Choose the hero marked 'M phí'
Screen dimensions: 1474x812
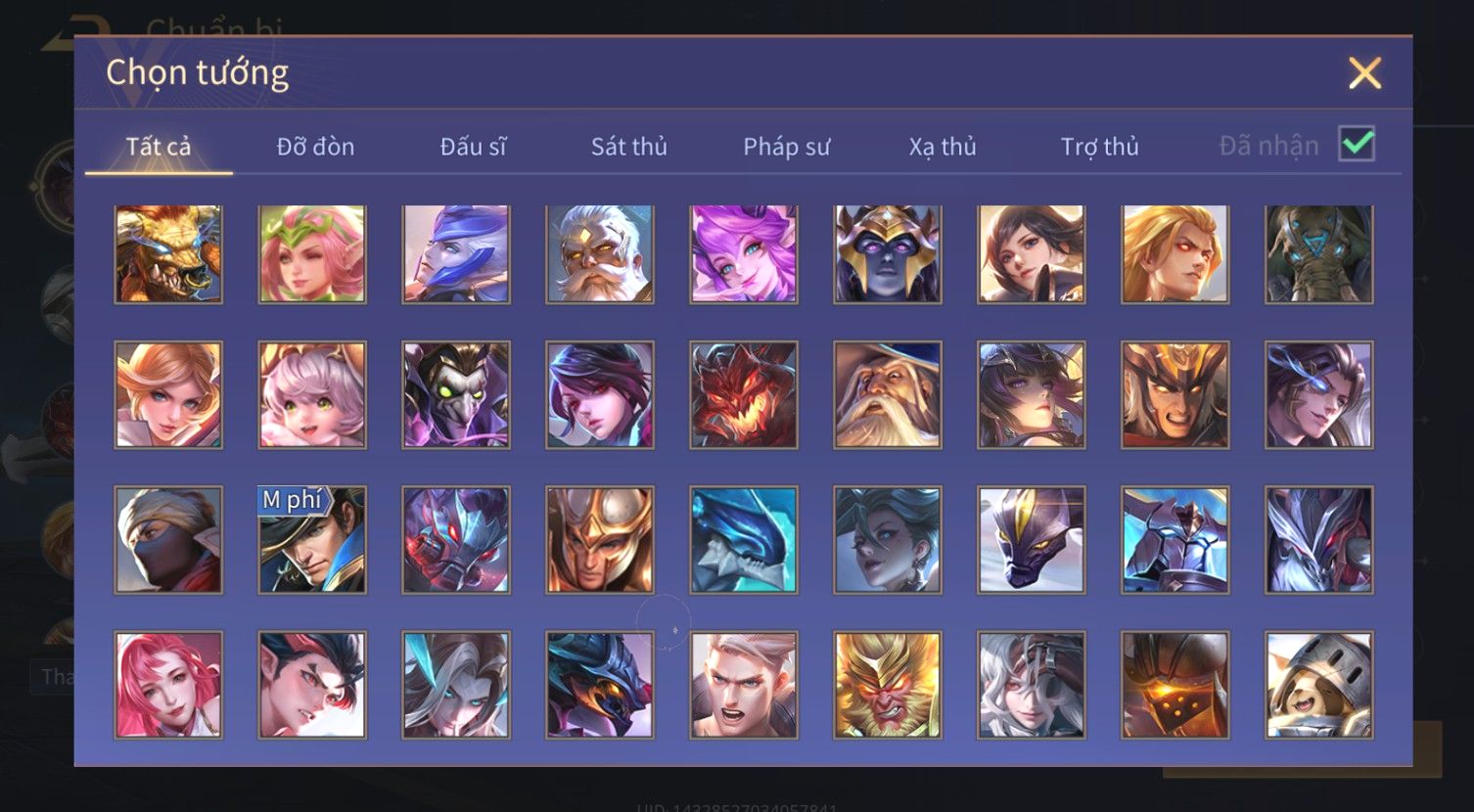click(312, 540)
